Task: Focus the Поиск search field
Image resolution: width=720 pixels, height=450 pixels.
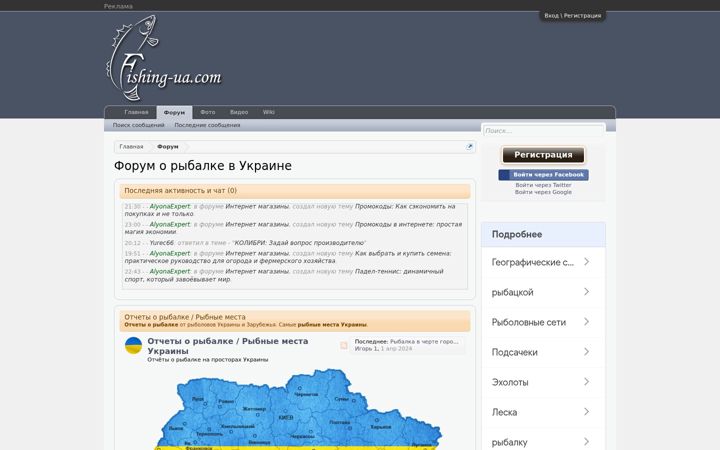Action: 543,131
